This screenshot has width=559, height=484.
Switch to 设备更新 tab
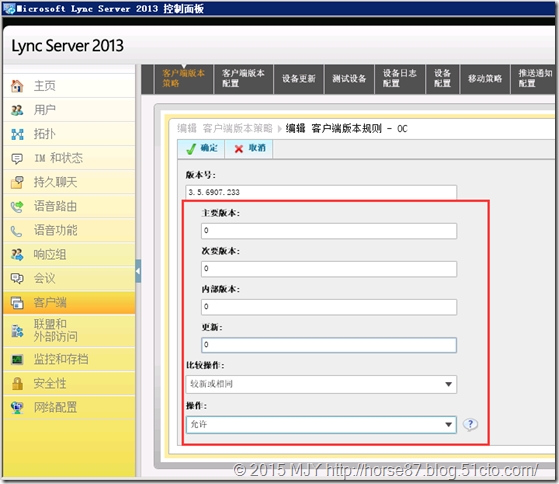coord(299,78)
